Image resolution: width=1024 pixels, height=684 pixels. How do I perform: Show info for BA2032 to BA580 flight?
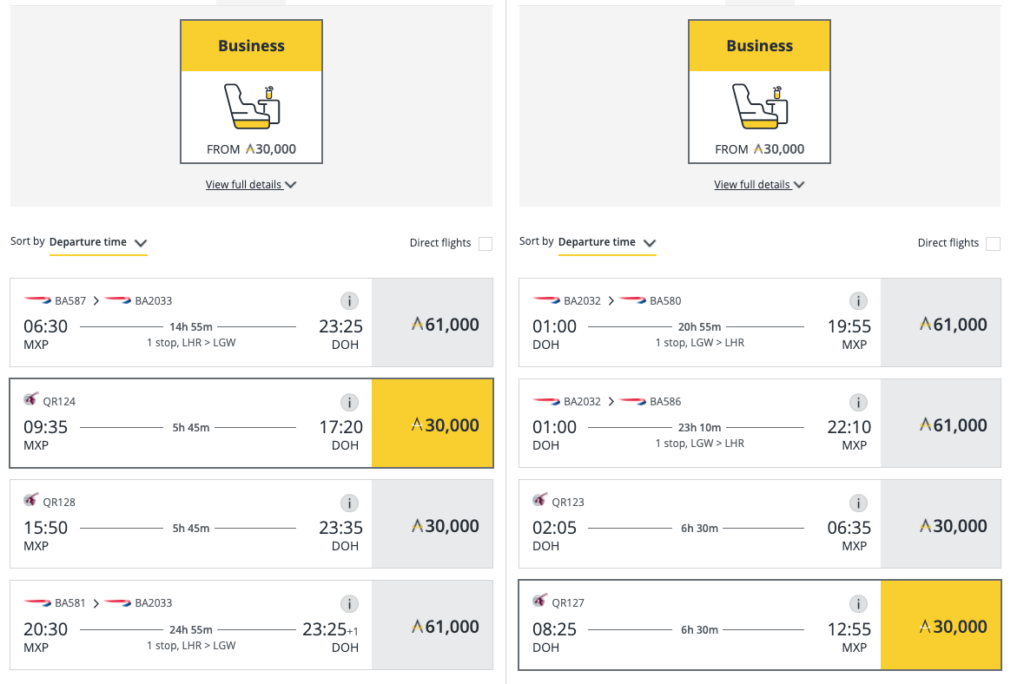[858, 301]
